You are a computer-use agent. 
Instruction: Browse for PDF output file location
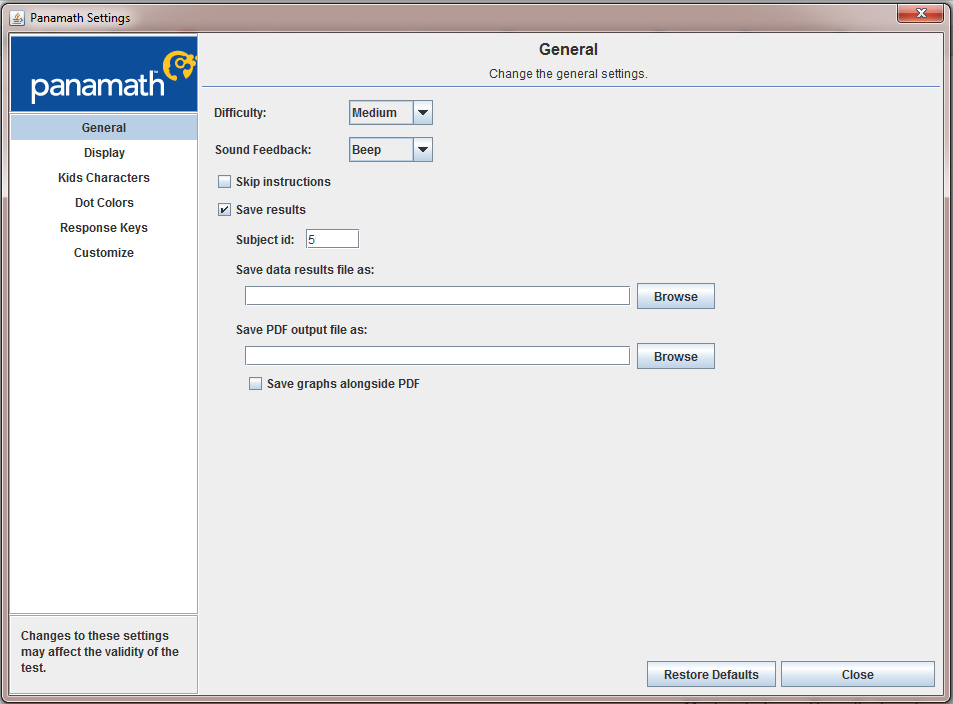click(676, 356)
